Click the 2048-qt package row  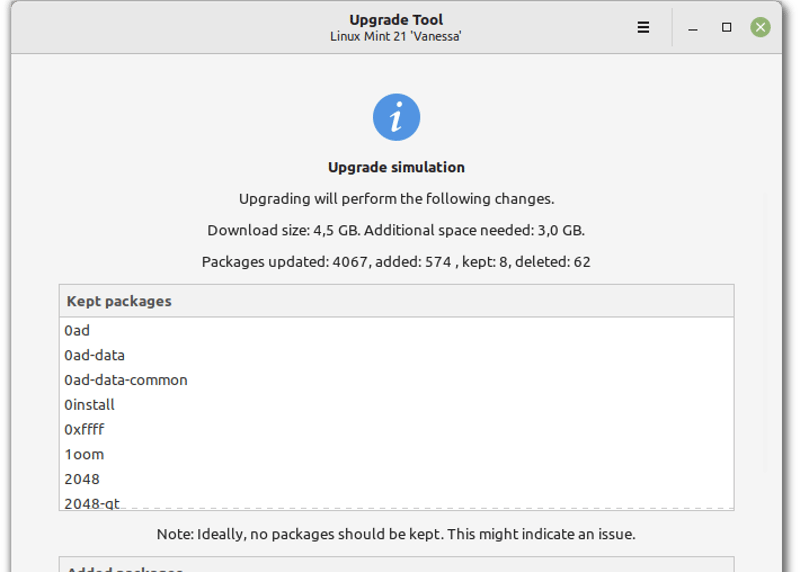[x=92, y=503]
